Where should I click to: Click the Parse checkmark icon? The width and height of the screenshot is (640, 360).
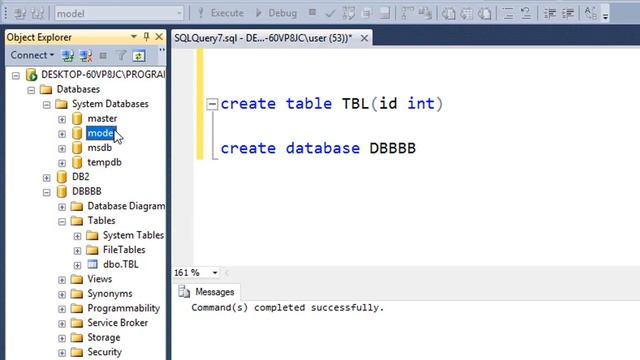pos(330,13)
